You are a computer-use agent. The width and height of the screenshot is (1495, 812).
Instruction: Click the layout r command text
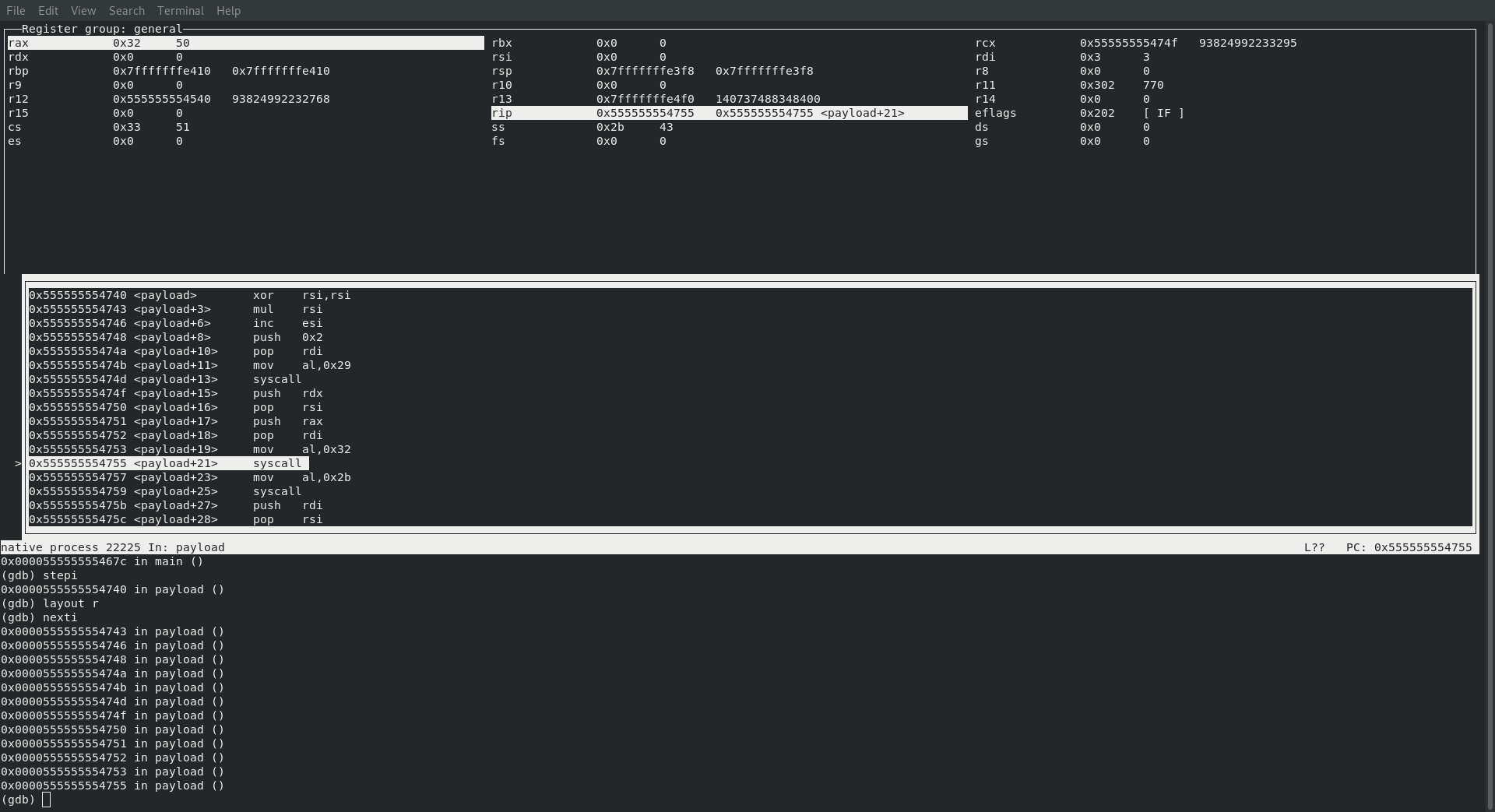(x=70, y=603)
